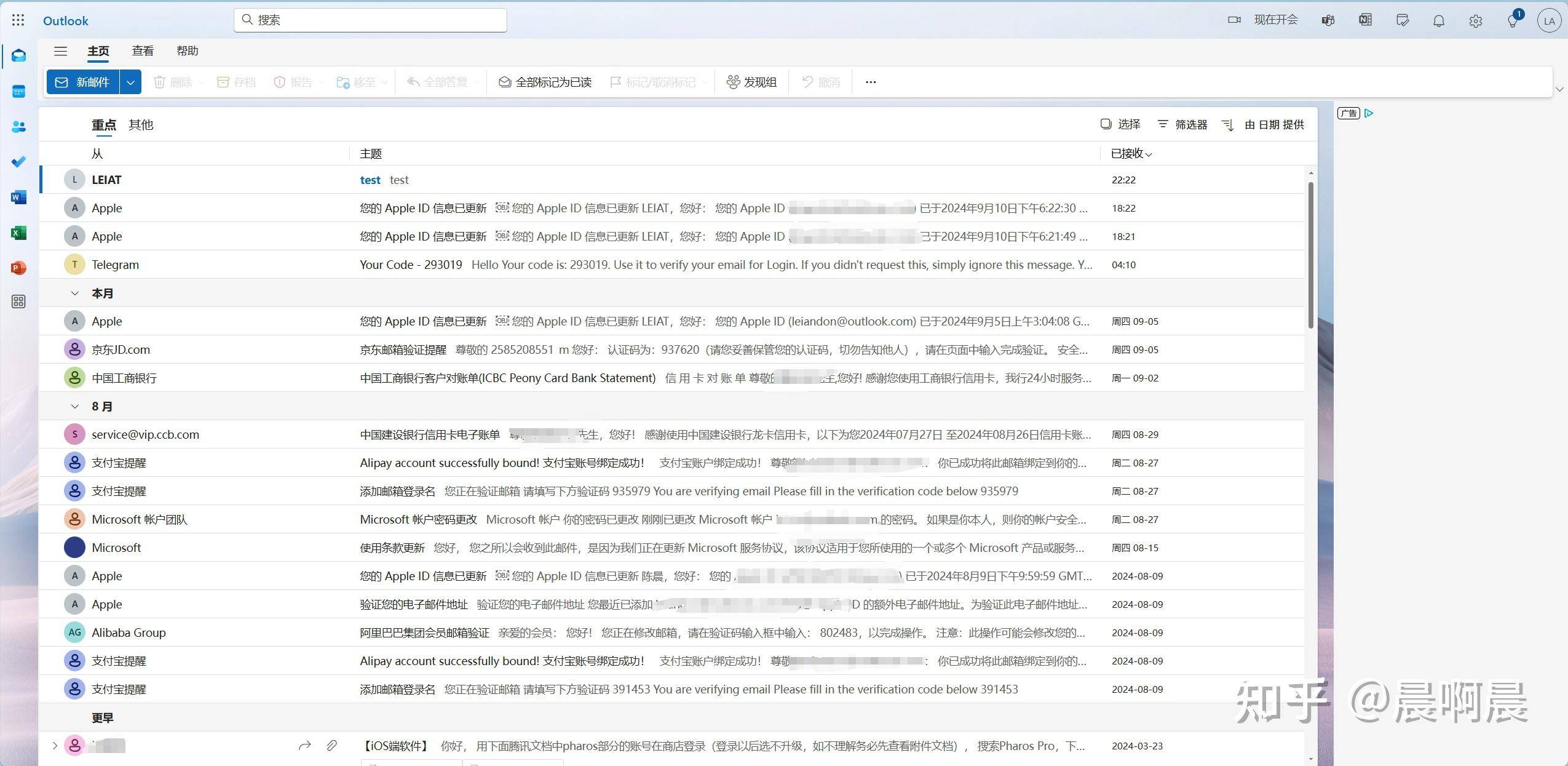The image size is (1568, 766).
Task: Open OneNote feed icon in header
Action: pos(1365,20)
